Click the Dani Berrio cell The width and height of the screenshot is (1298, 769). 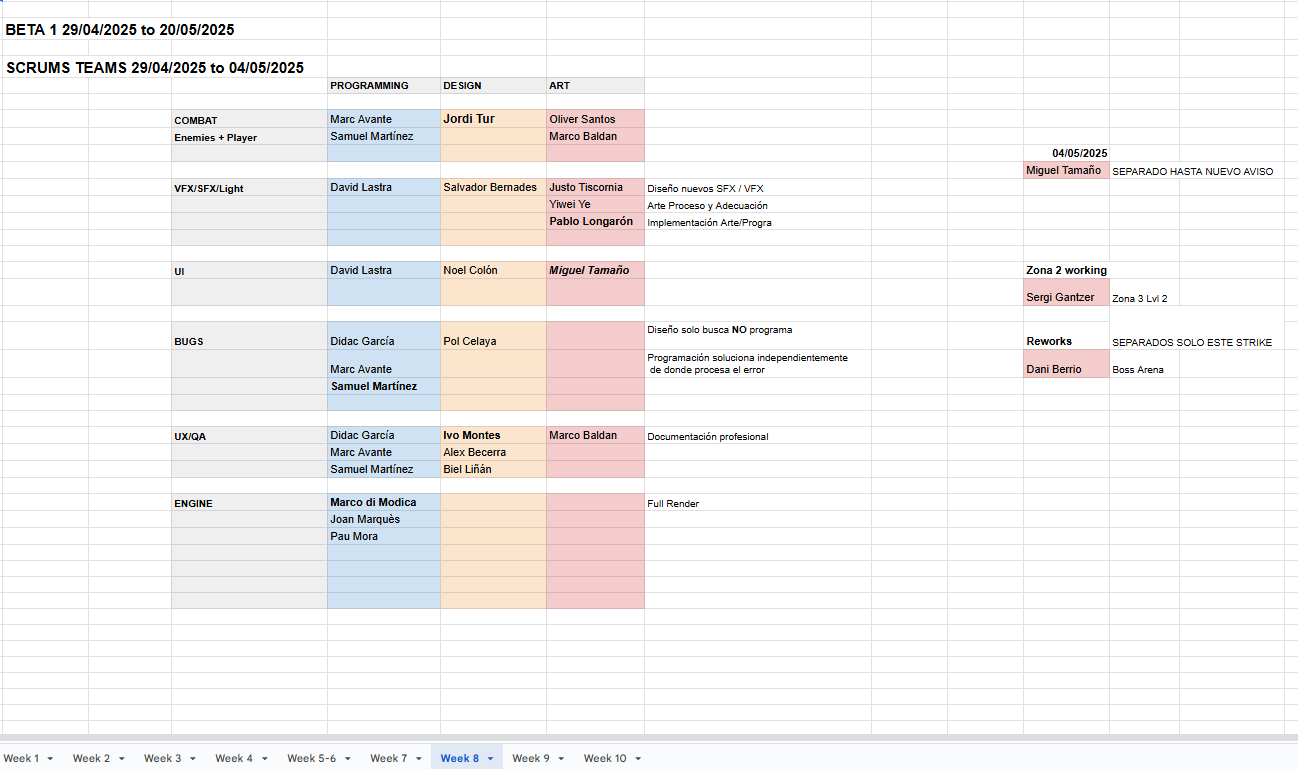[1065, 369]
